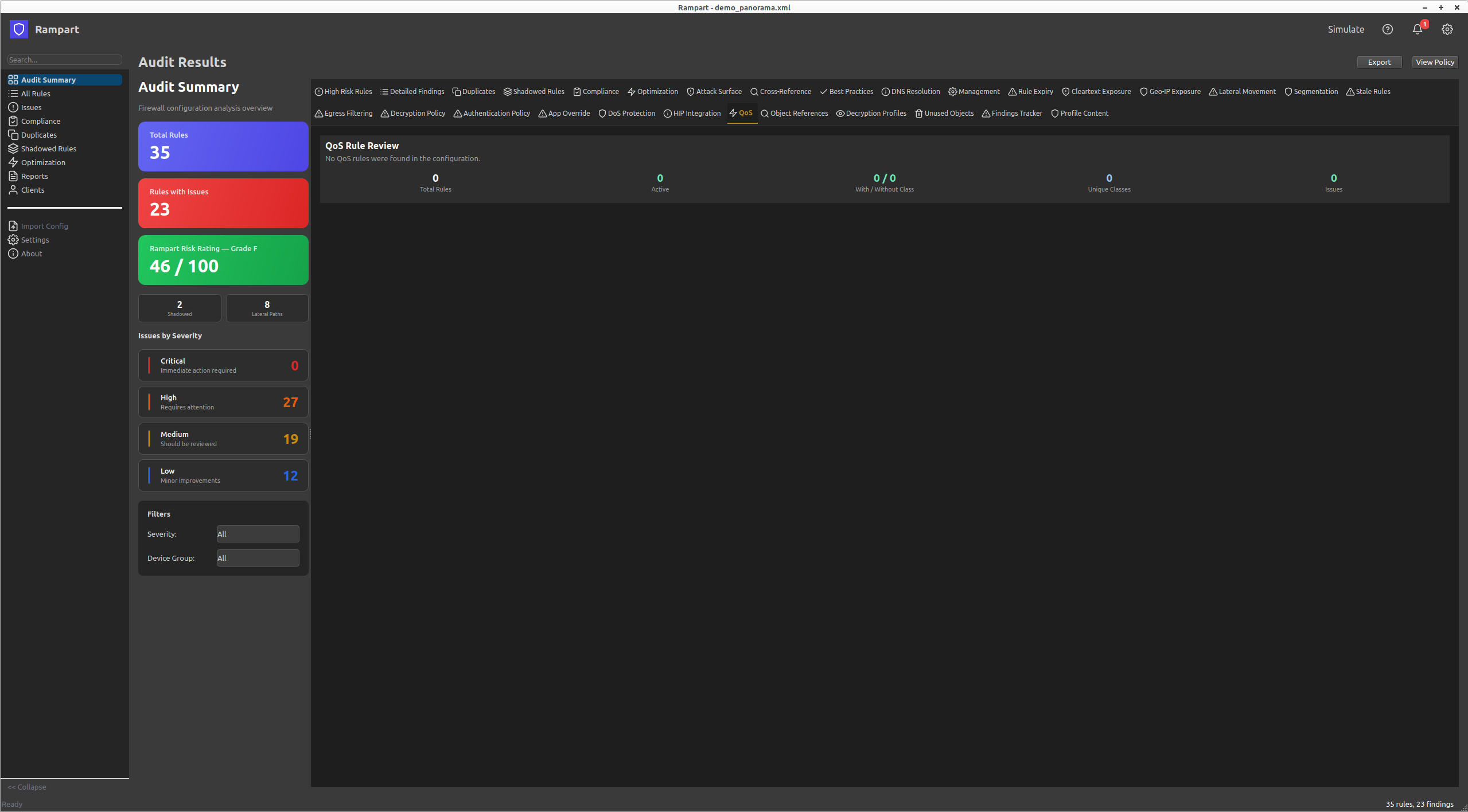This screenshot has width=1468, height=812.
Task: Open the help question mark icon
Action: click(x=1387, y=29)
